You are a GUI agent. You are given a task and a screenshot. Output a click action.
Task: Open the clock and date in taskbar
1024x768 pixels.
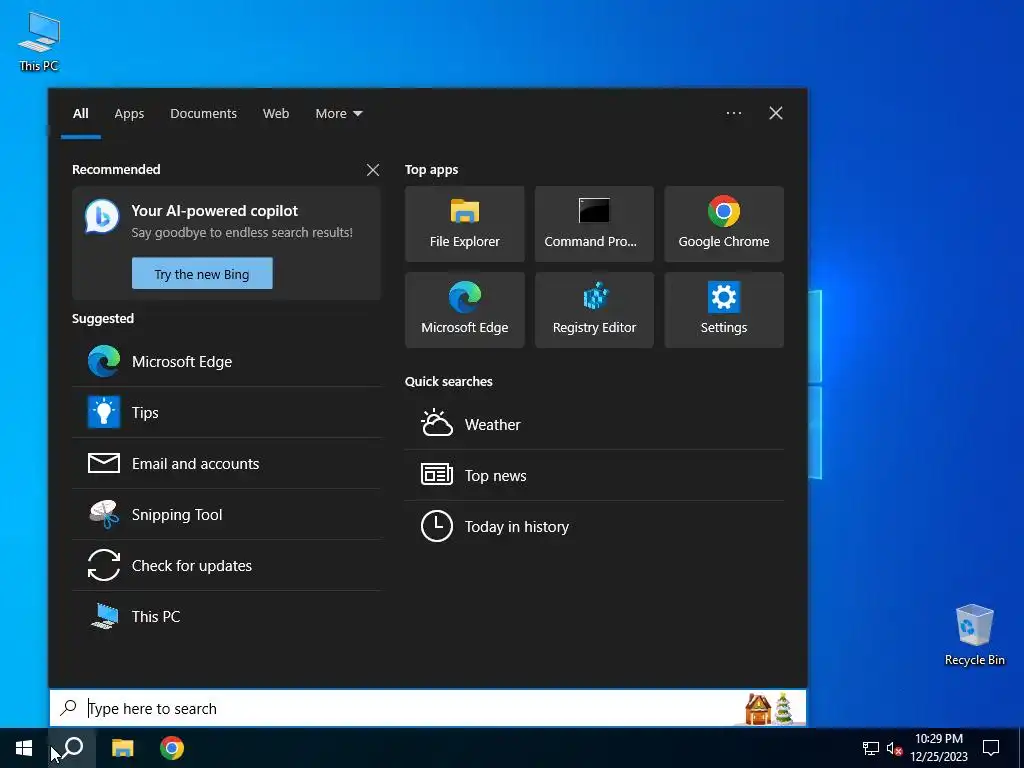click(x=938, y=748)
